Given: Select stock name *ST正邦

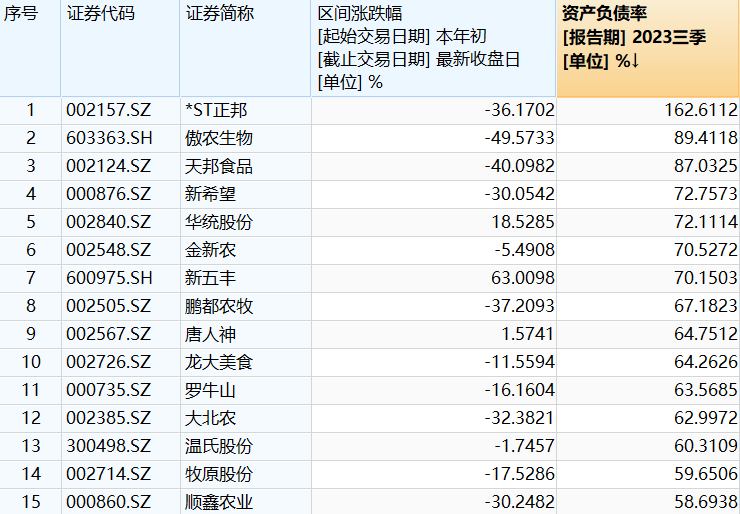Looking at the screenshot, I should click(216, 110).
